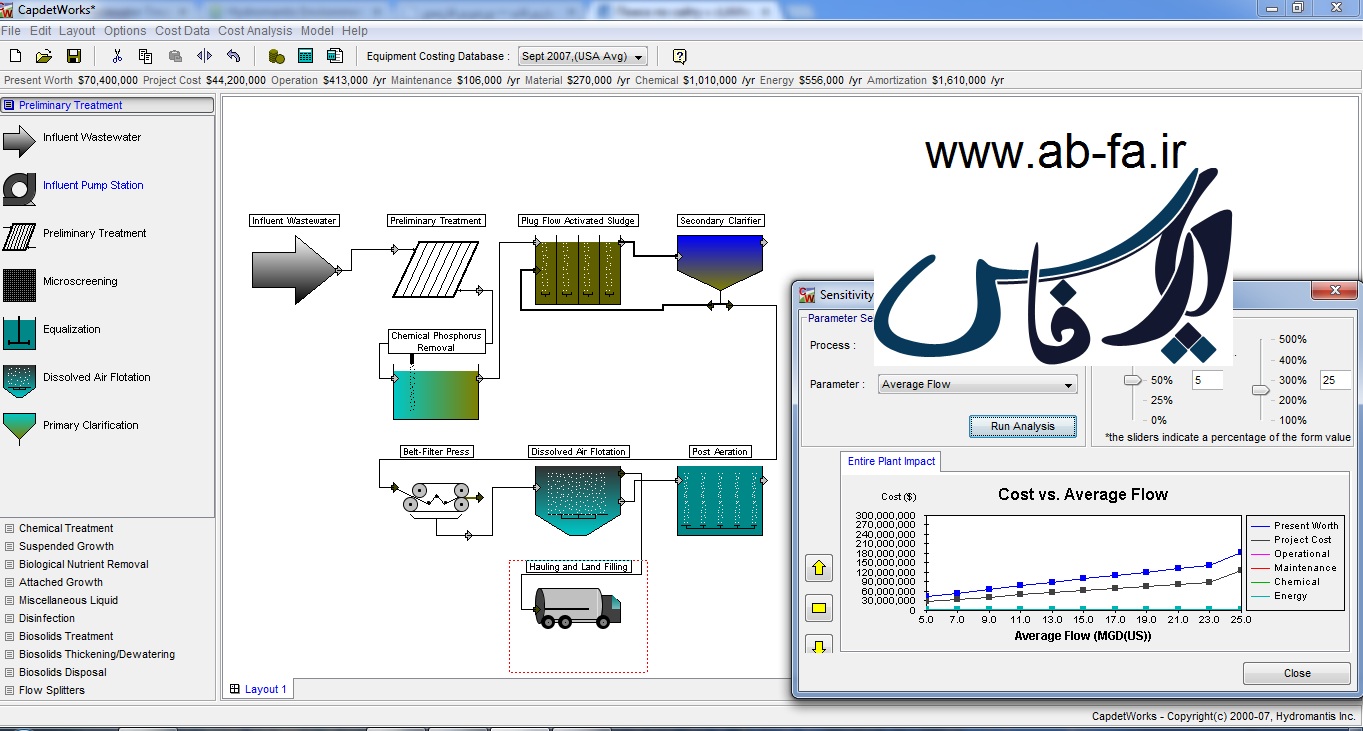Viewport: 1363px width, 731px height.
Task: Expand the Disinfection category
Action: (48, 618)
